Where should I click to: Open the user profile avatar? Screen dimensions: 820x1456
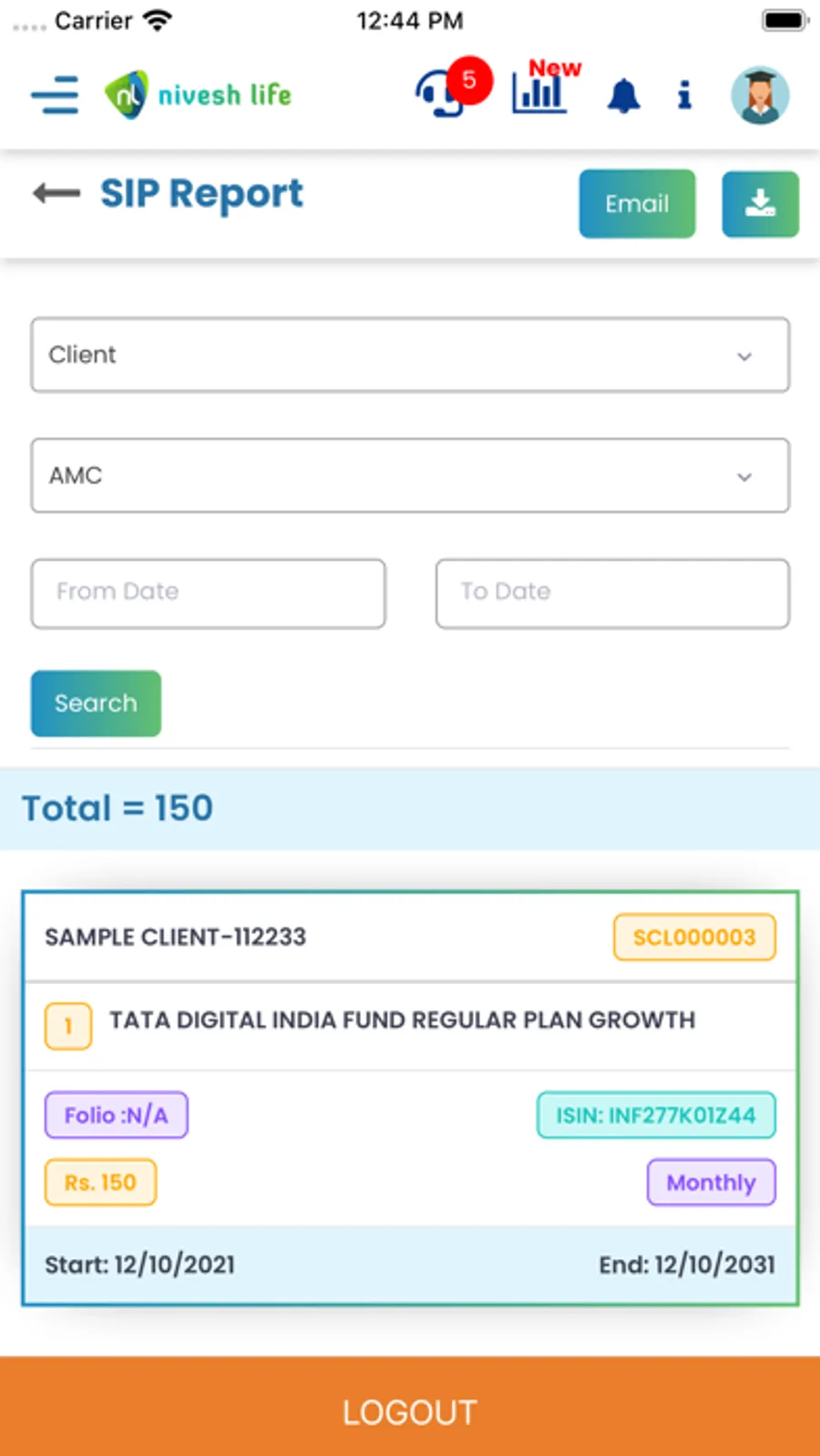(760, 95)
